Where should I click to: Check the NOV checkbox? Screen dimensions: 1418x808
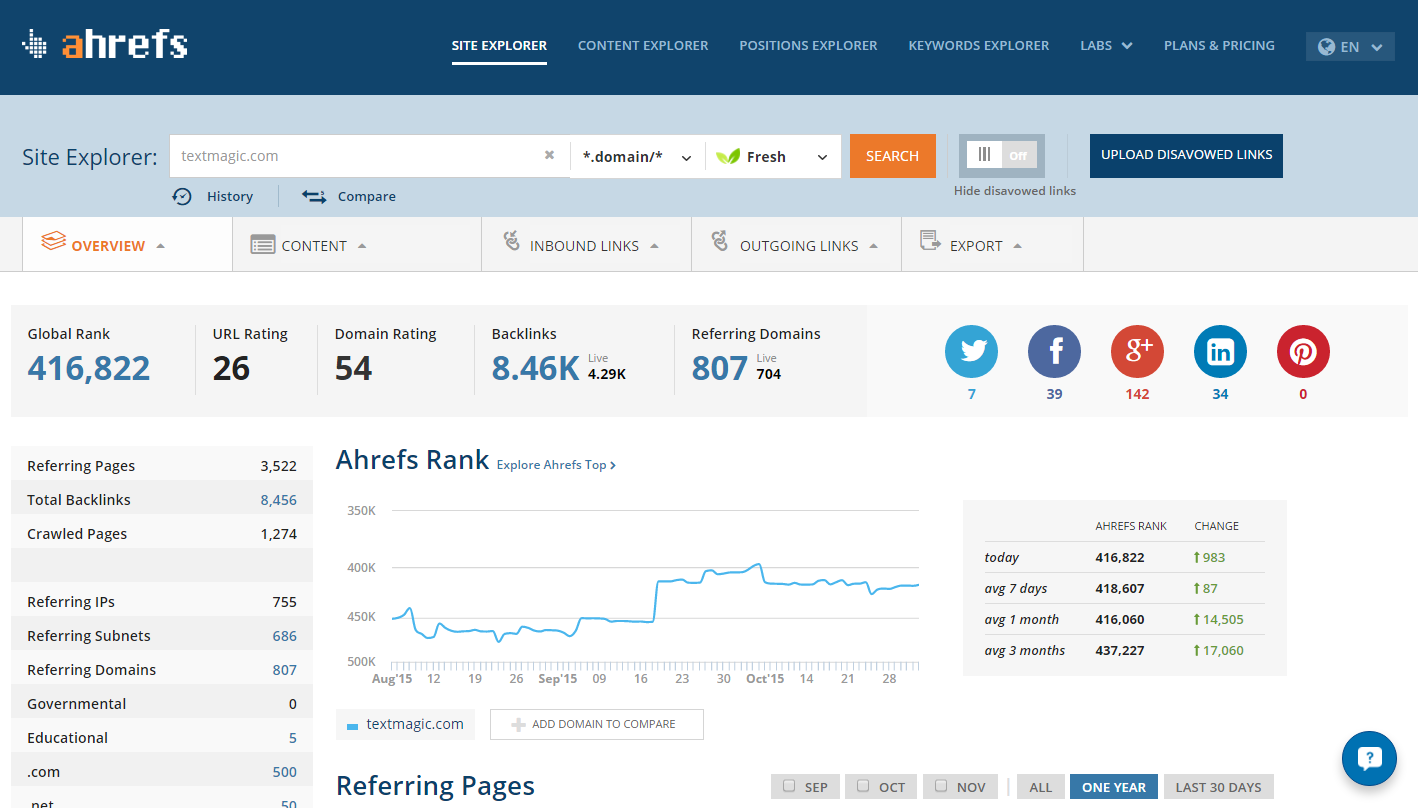pos(941,786)
